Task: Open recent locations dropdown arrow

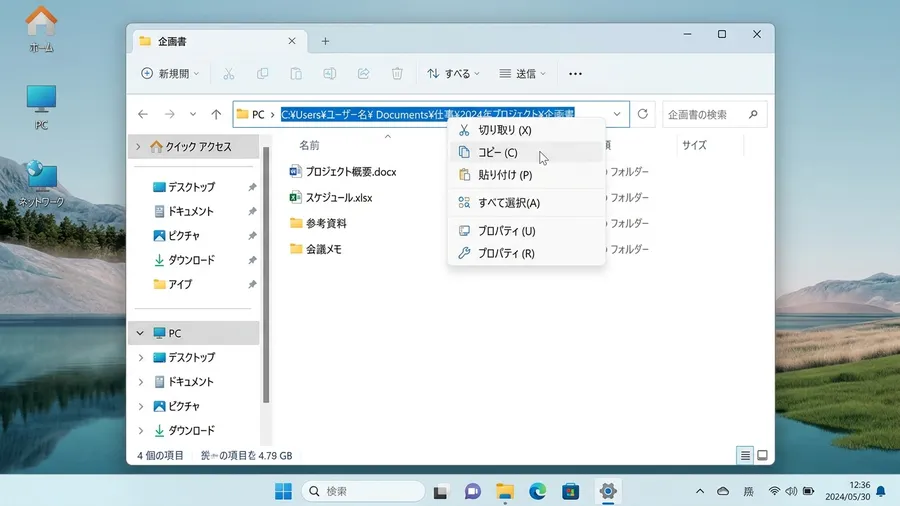Action: click(193, 114)
